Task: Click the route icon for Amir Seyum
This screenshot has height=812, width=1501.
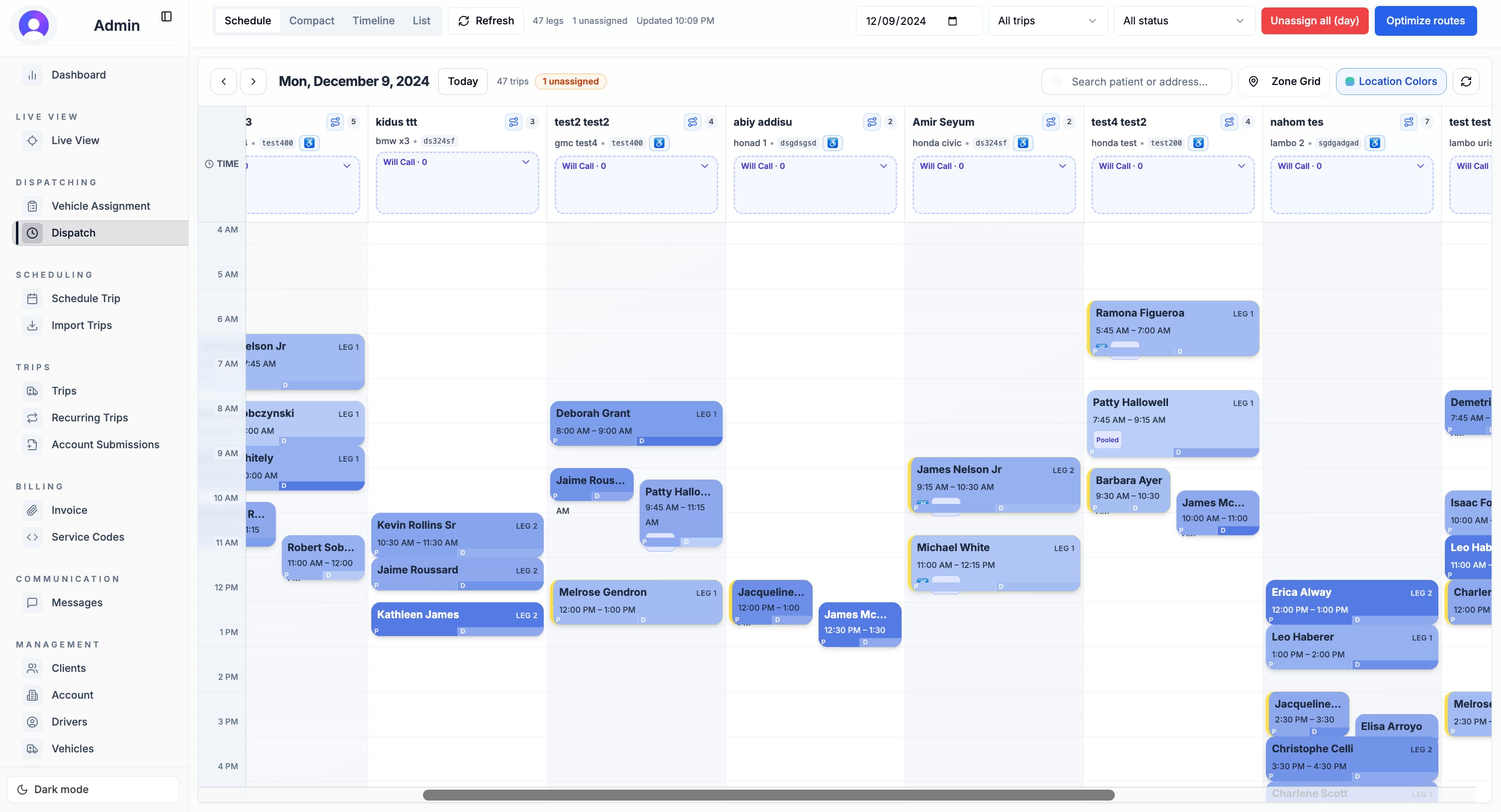Action: 1051,122
